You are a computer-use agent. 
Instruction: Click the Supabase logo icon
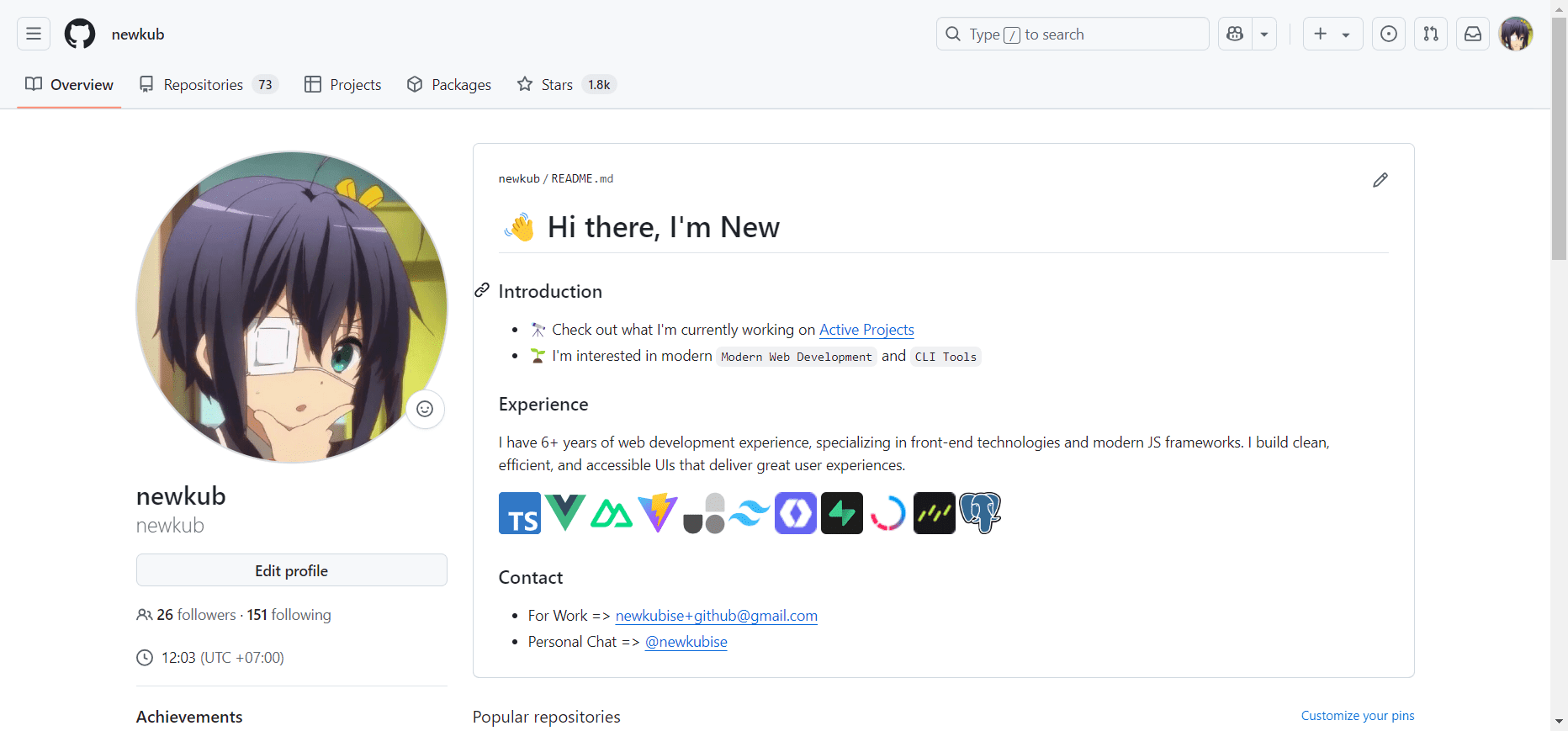coord(842,513)
